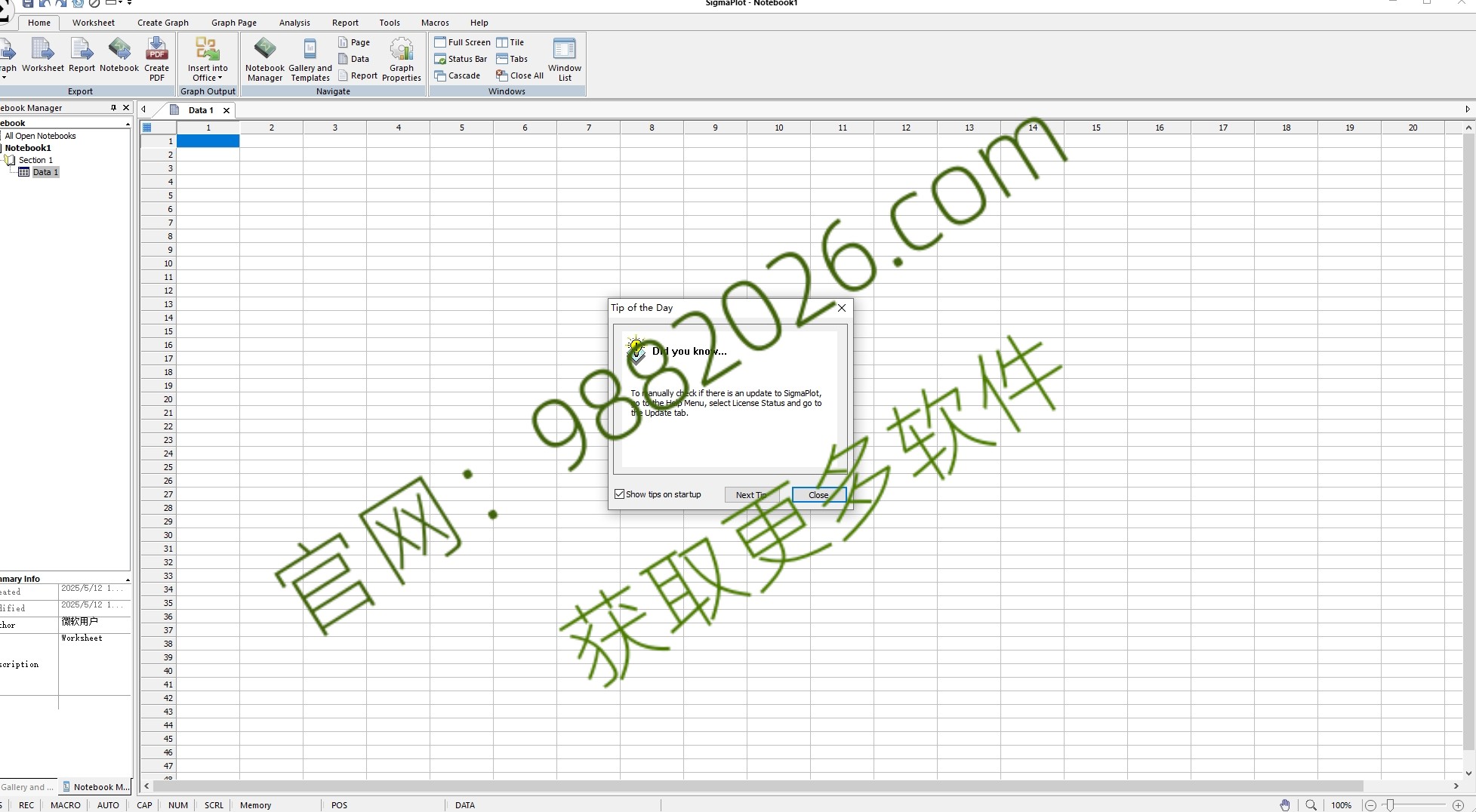Open Notebook Manager from Navigate group

[x=265, y=59]
